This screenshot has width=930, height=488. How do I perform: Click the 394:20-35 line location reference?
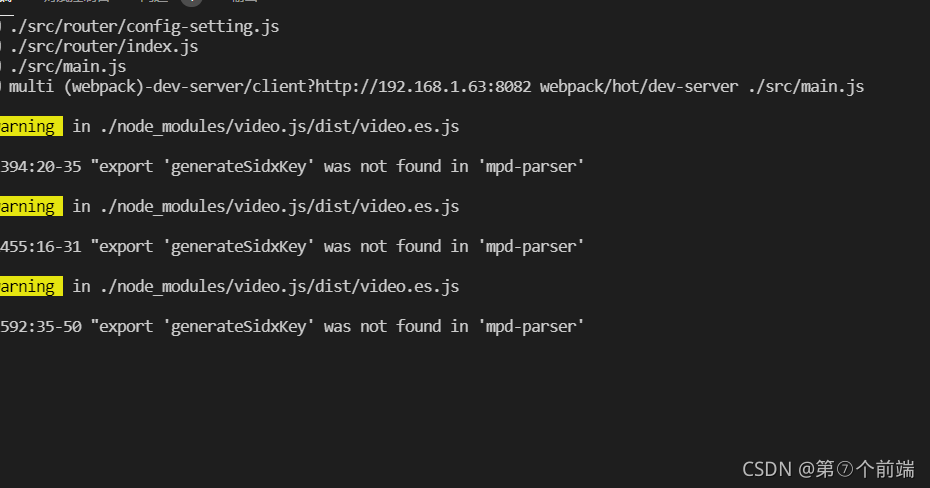point(41,167)
